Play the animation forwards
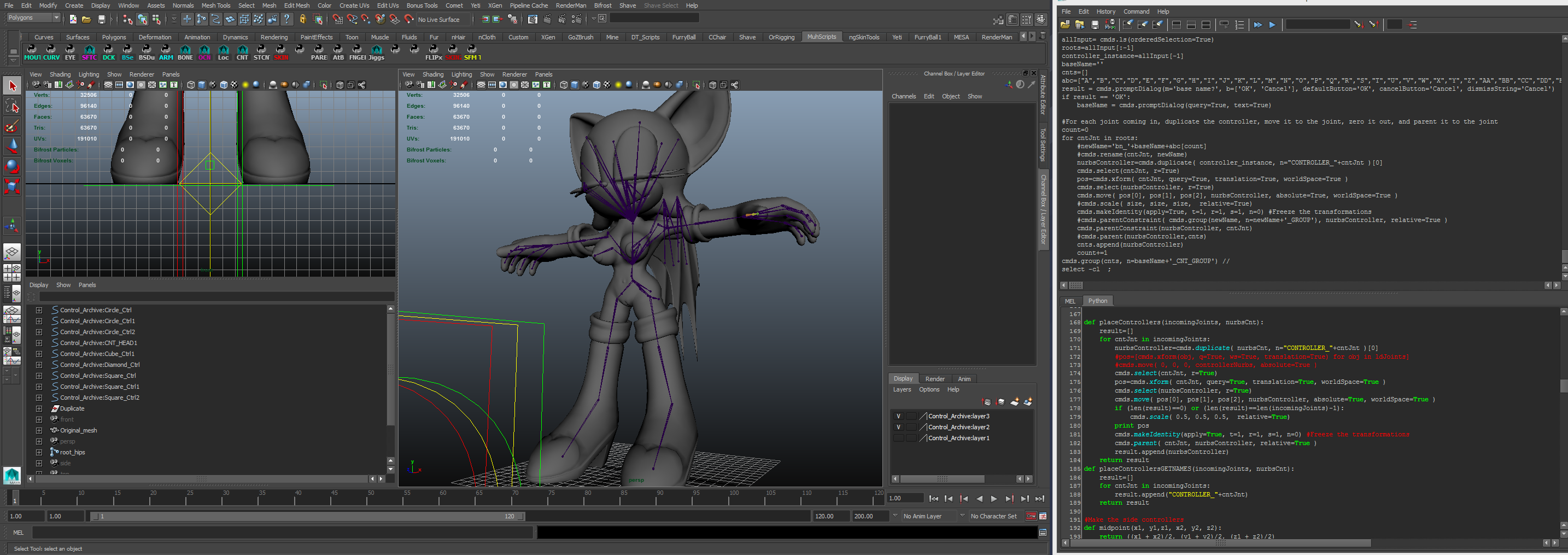This screenshot has height=555, width=1568. click(x=994, y=499)
